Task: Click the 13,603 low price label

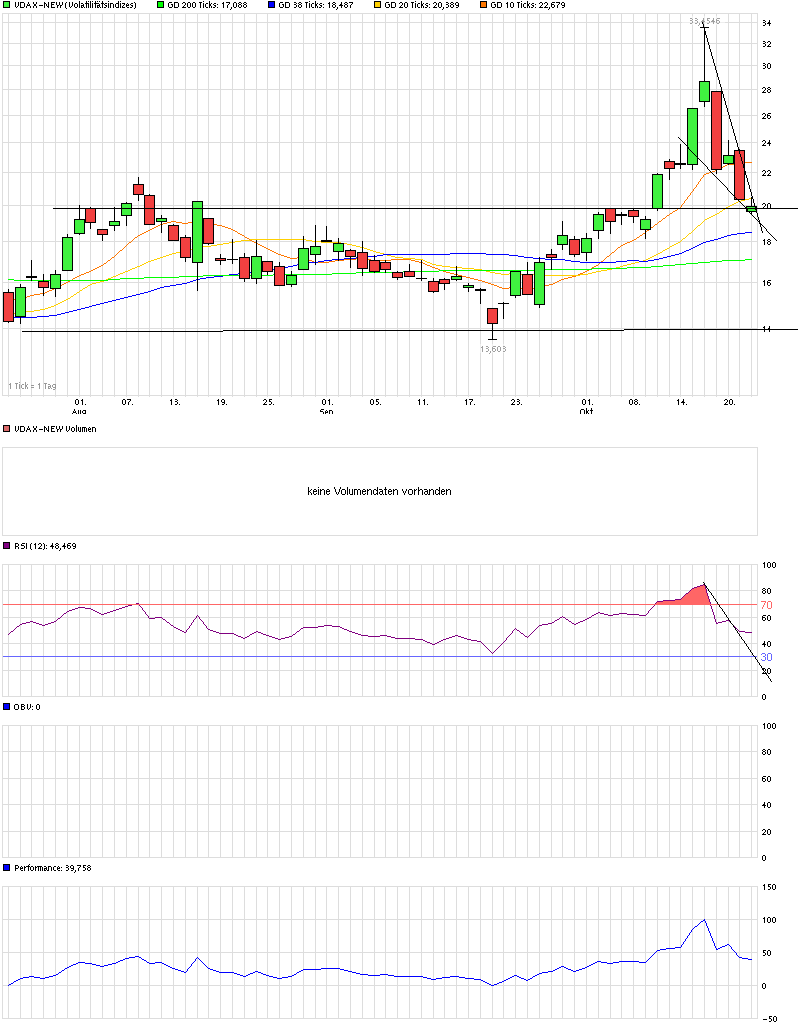Action: click(493, 349)
